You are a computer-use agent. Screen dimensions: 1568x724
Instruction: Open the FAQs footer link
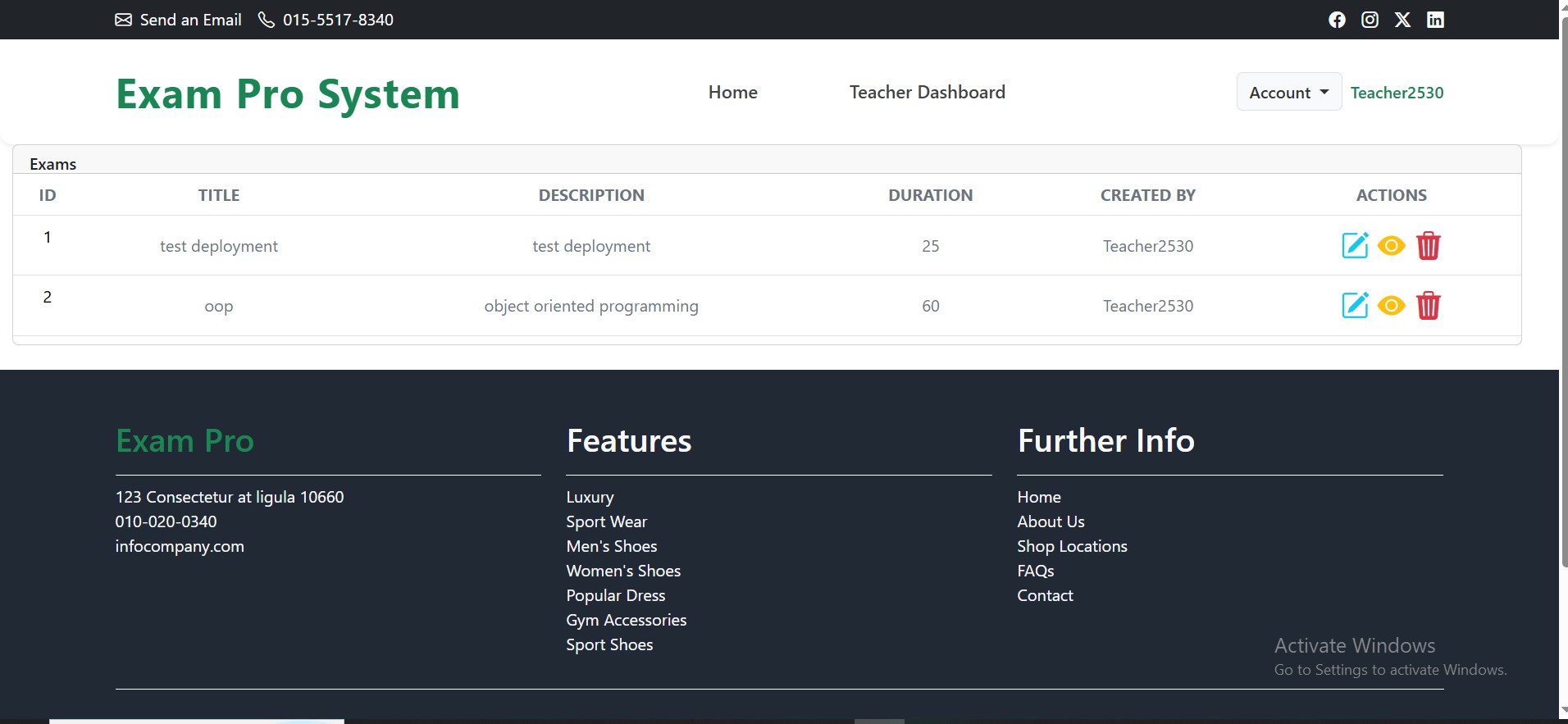[x=1035, y=571]
